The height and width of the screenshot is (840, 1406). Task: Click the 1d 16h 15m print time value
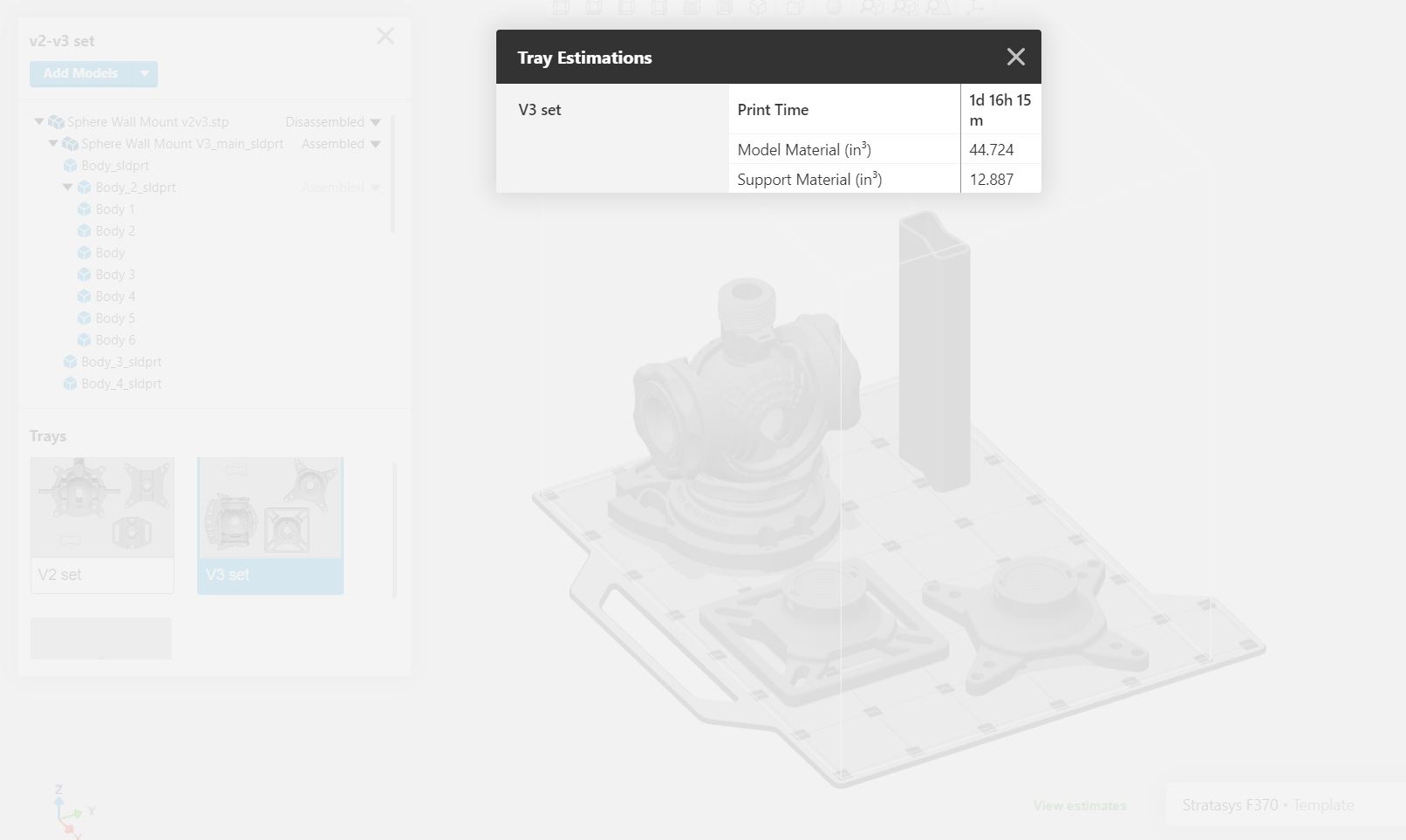coord(1000,110)
